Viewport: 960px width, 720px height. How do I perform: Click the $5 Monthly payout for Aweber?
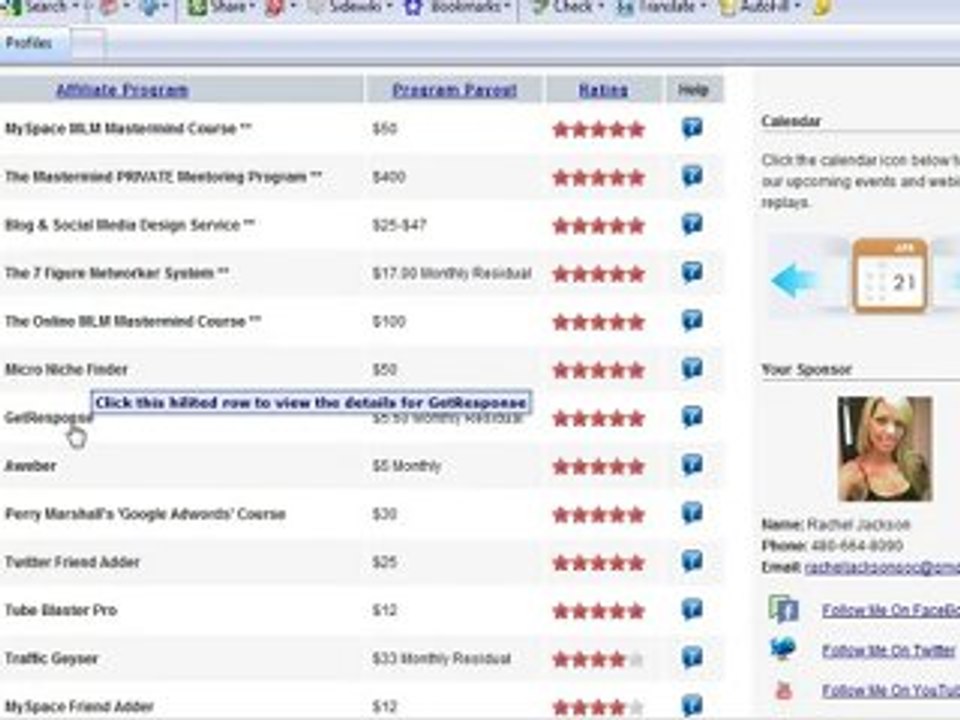tap(407, 466)
